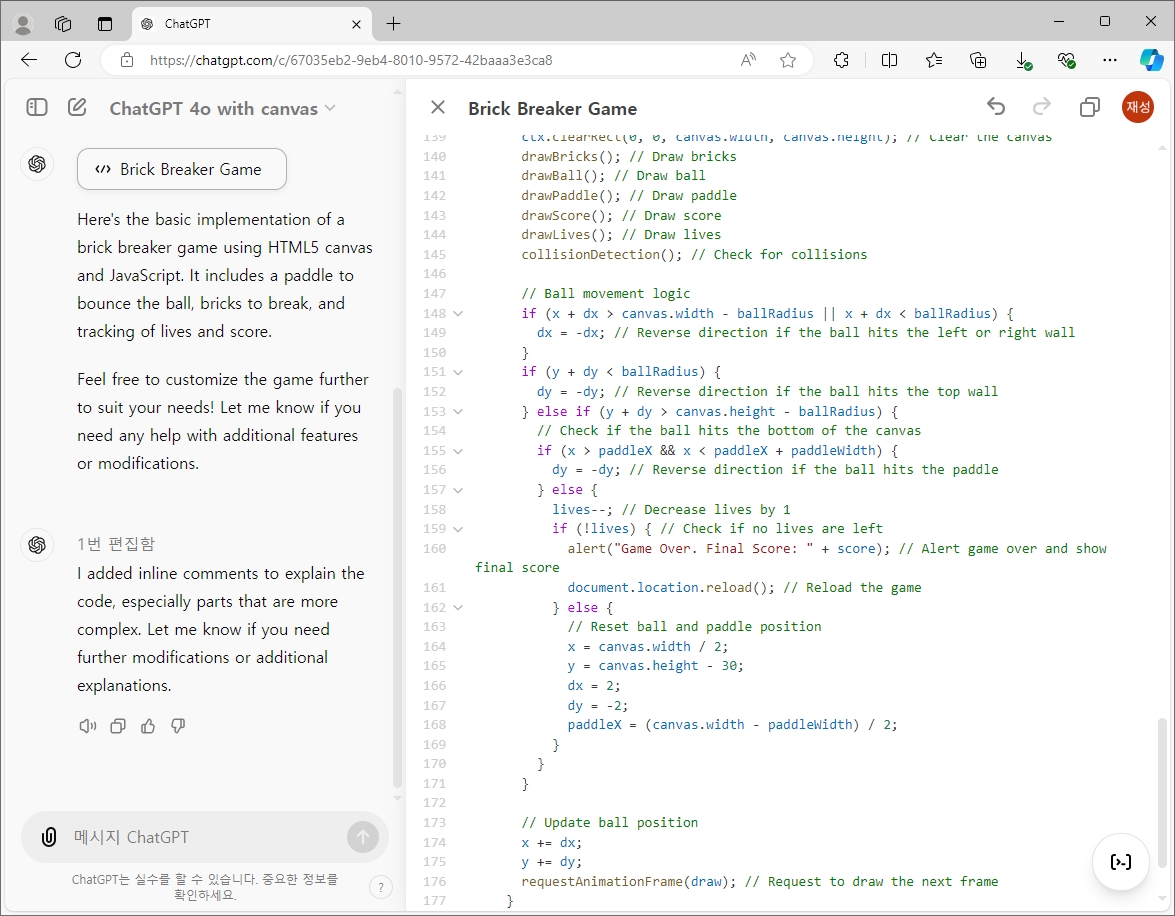Image resolution: width=1175 pixels, height=916 pixels.
Task: Redo canvas edit arrow
Action: 1042,107
